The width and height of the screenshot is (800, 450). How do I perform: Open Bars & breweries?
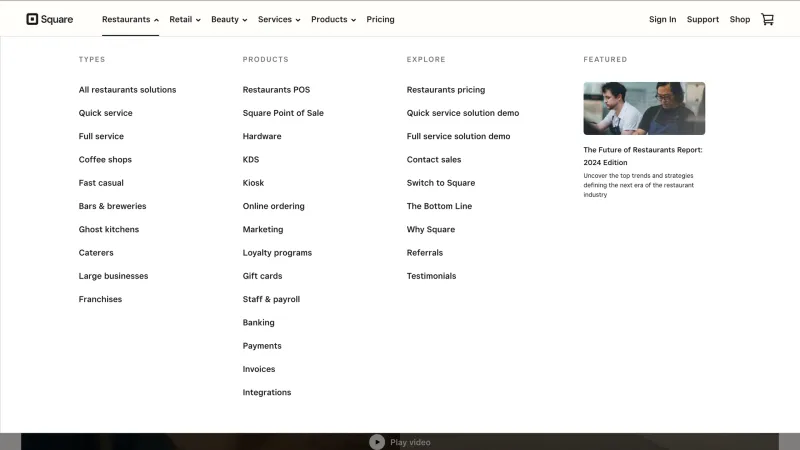[x=112, y=206]
